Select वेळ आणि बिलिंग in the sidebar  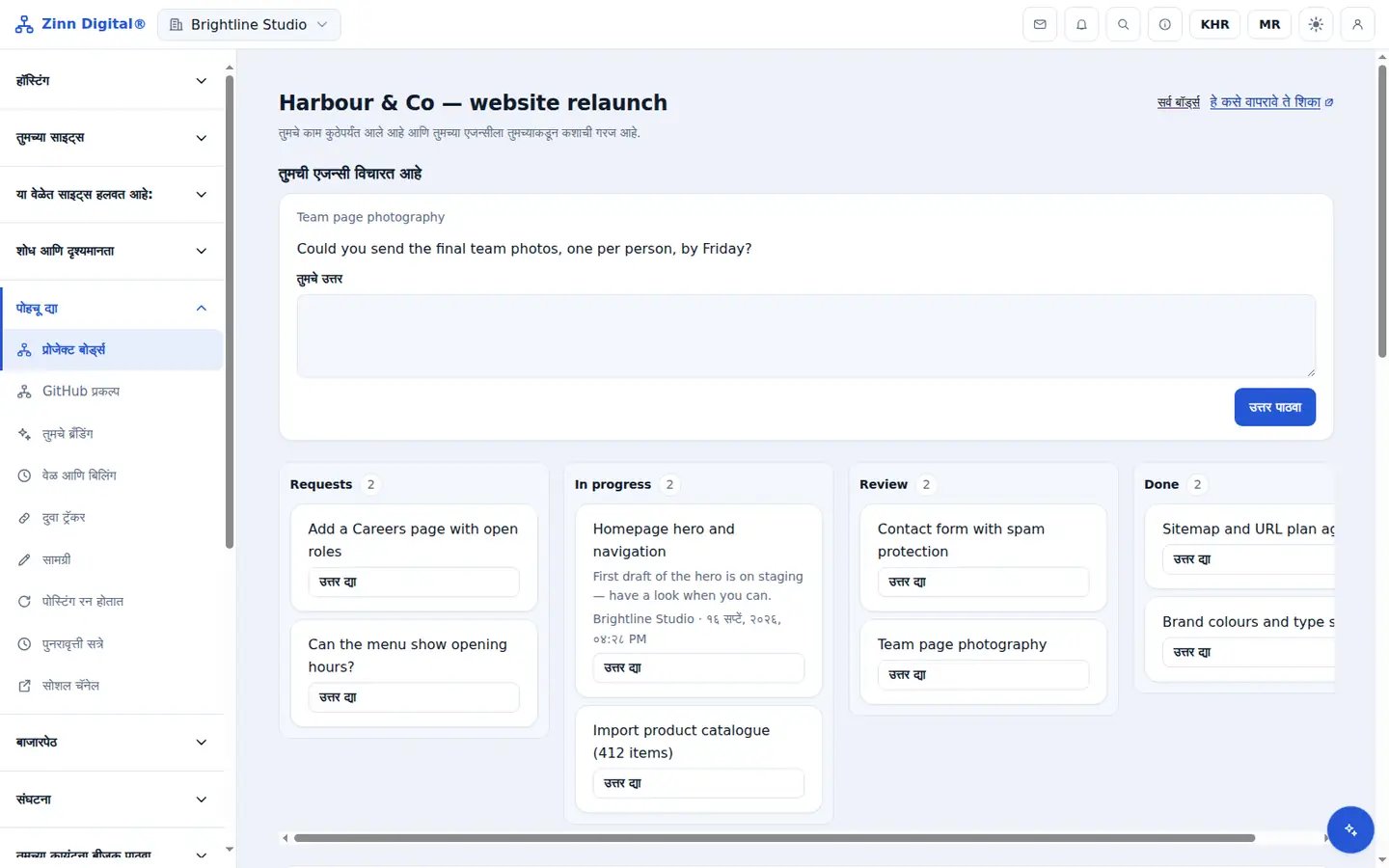(x=112, y=475)
